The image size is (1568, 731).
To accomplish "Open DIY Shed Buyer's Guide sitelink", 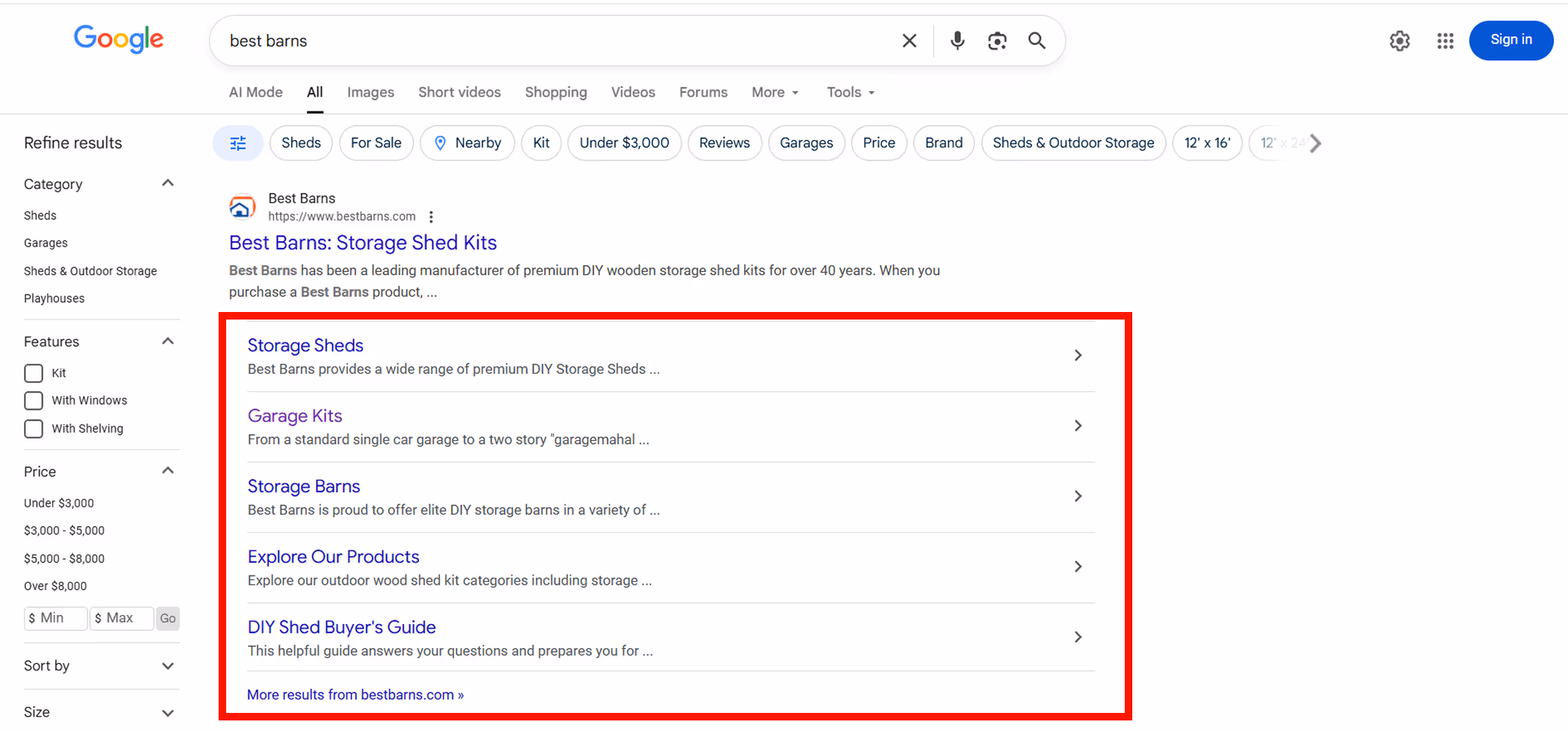I will [341, 627].
